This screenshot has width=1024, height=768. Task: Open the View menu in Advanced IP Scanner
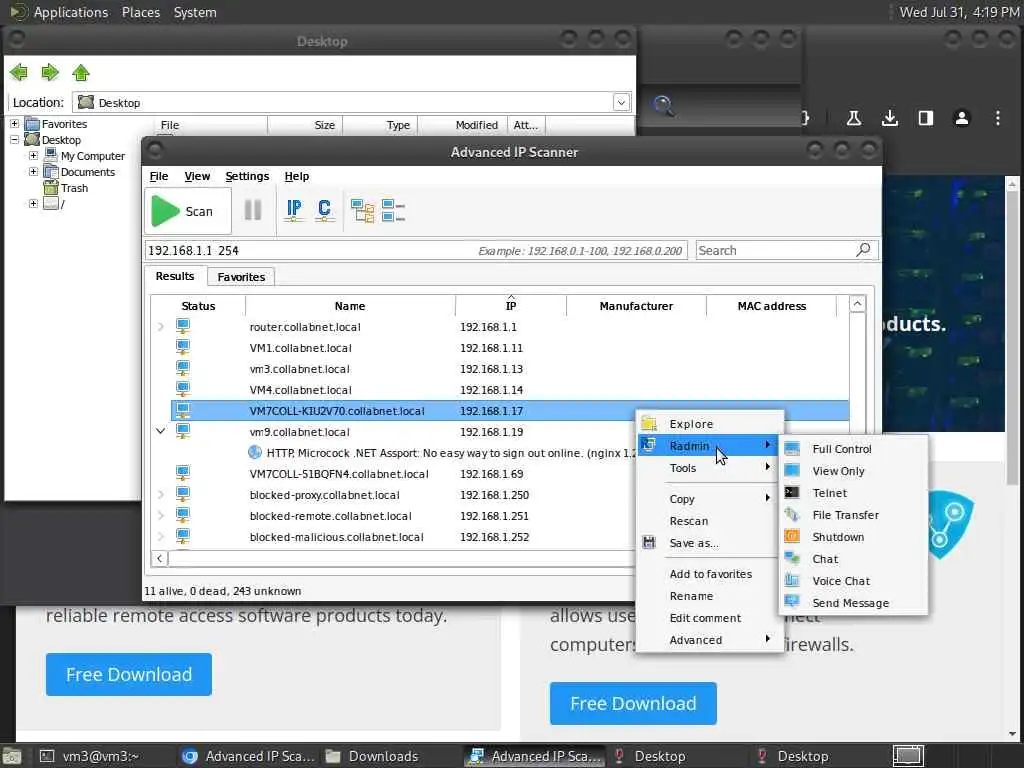[197, 176]
